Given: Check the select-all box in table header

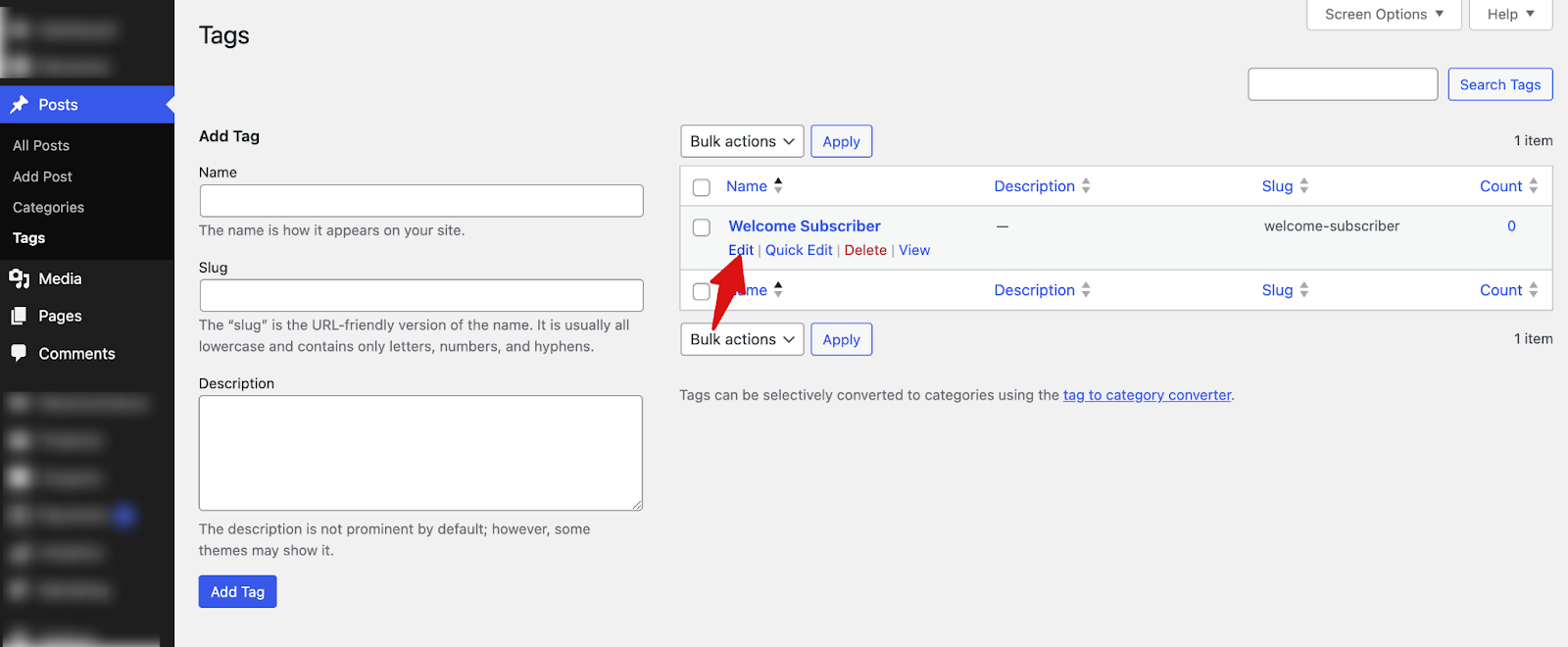Looking at the screenshot, I should 702,187.
